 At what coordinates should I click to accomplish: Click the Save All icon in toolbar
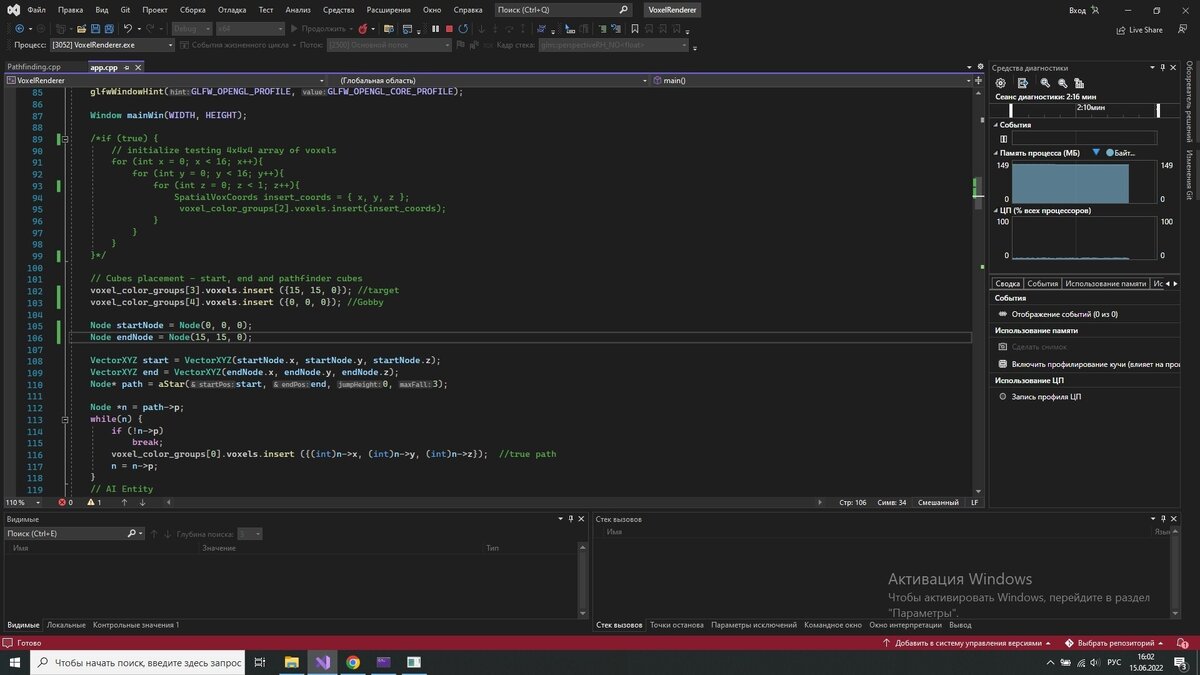(107, 29)
